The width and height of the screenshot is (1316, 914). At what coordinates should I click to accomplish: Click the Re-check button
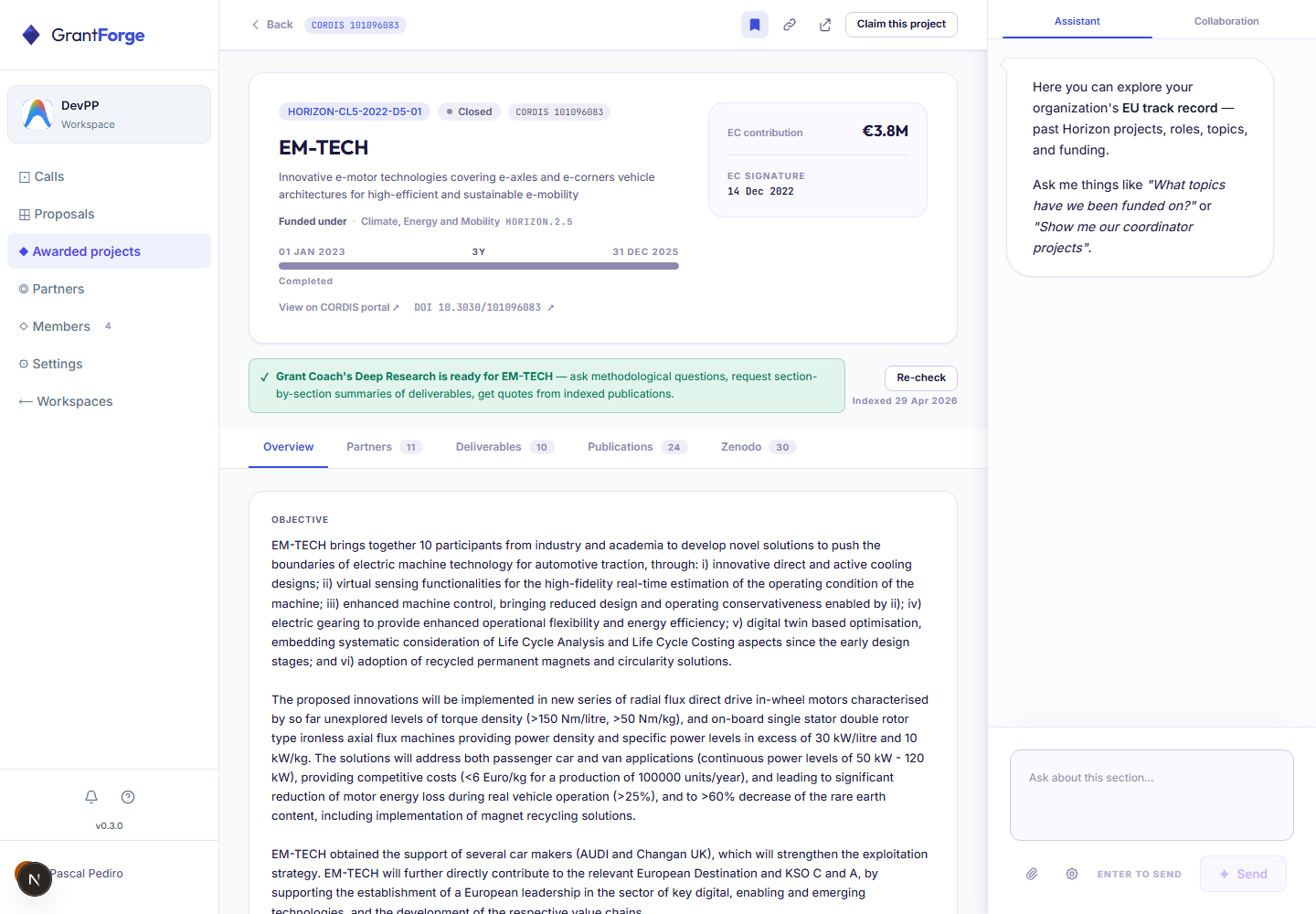920,377
